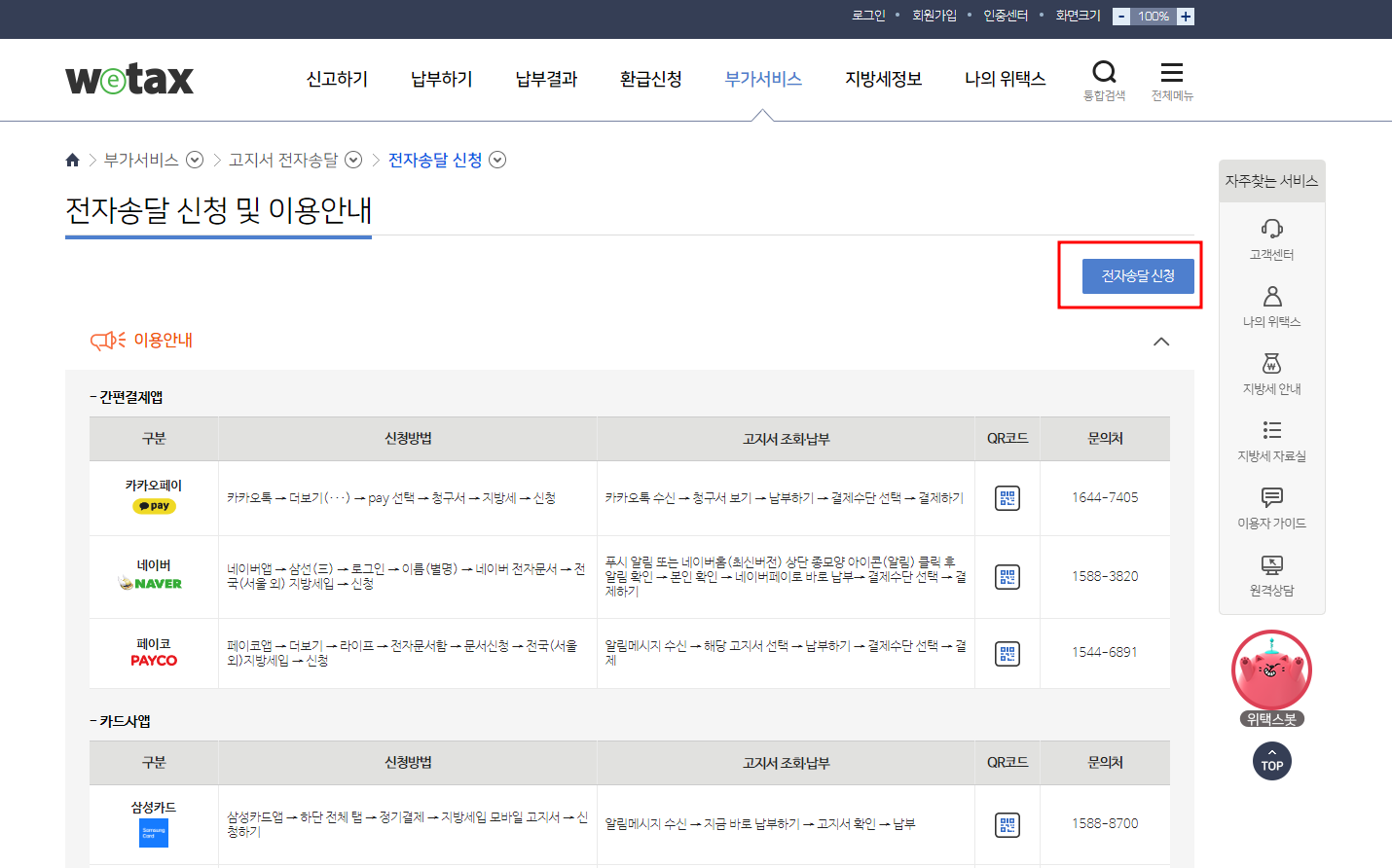Select the 고객센터 headset icon in the sidebar

coord(1271,230)
